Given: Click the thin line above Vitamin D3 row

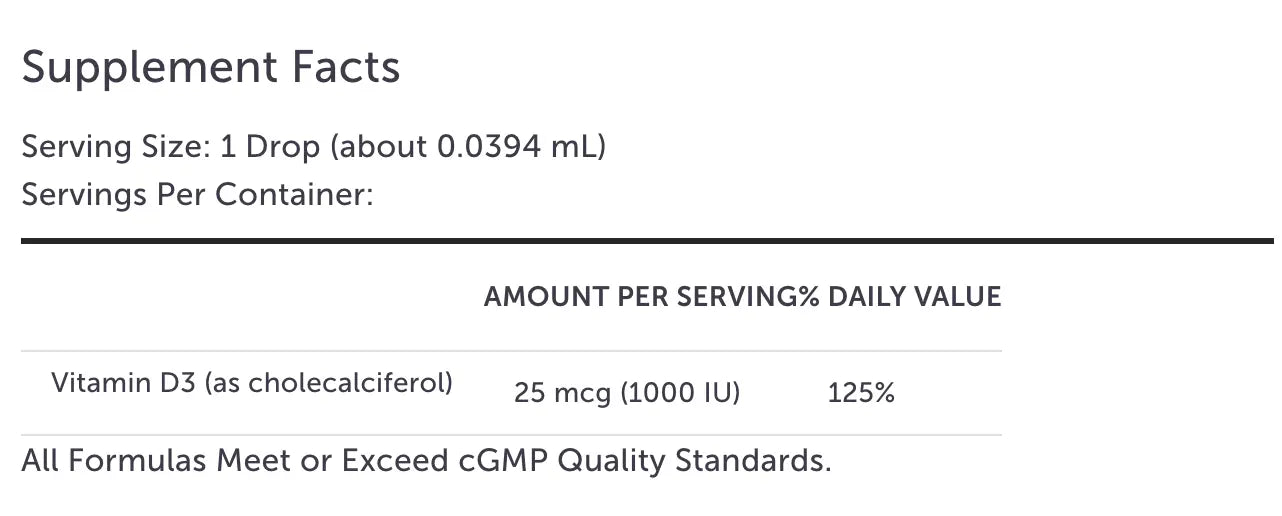Looking at the screenshot, I should pyautogui.click(x=511, y=351).
